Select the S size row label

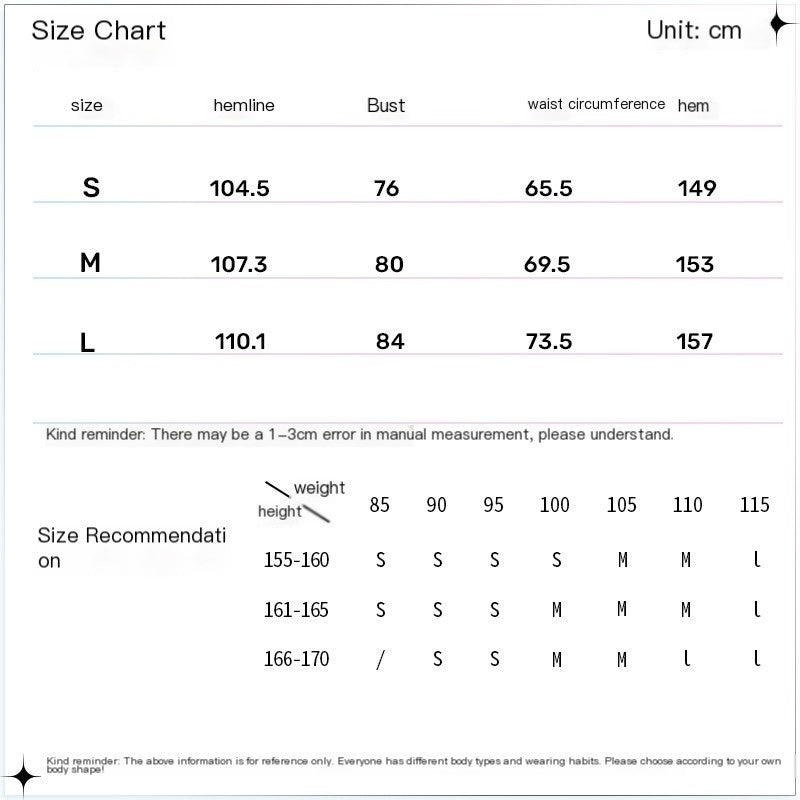coord(91,188)
